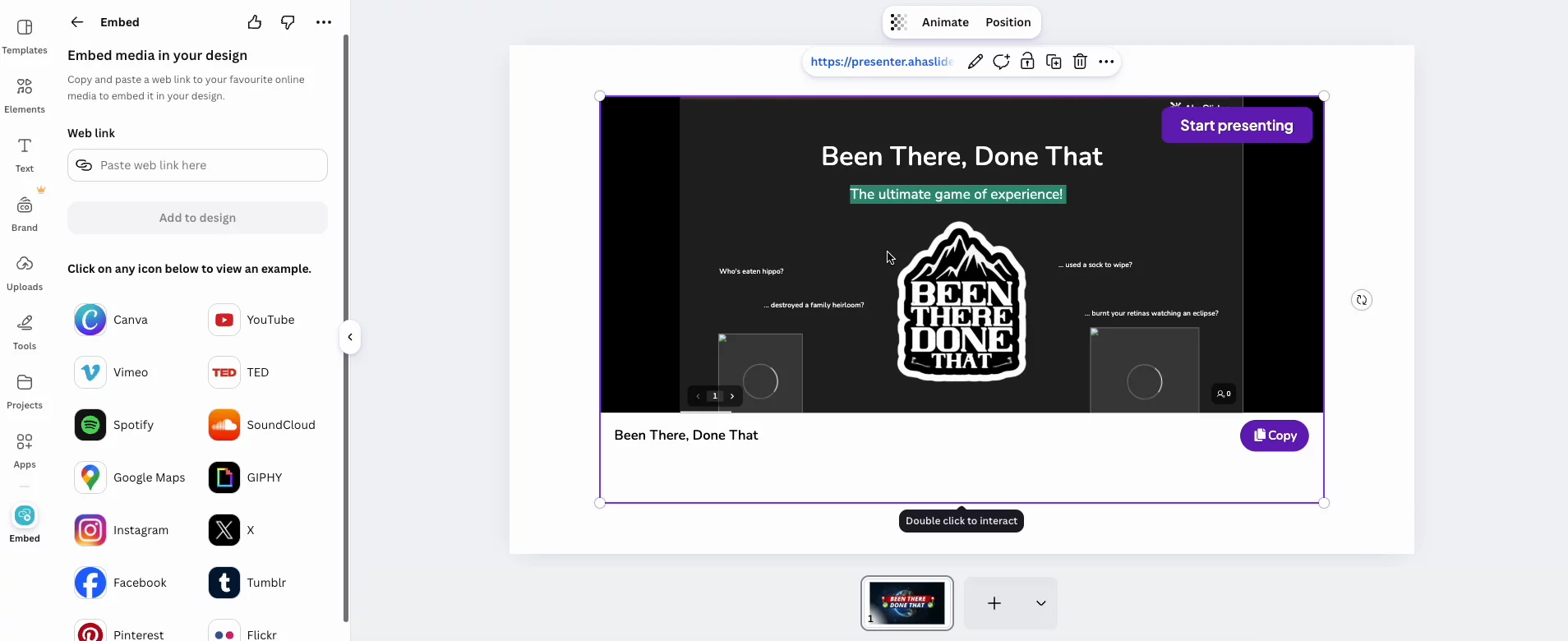The image size is (1568, 641).
Task: Expand the add page dropdown arrow
Action: (x=1040, y=603)
